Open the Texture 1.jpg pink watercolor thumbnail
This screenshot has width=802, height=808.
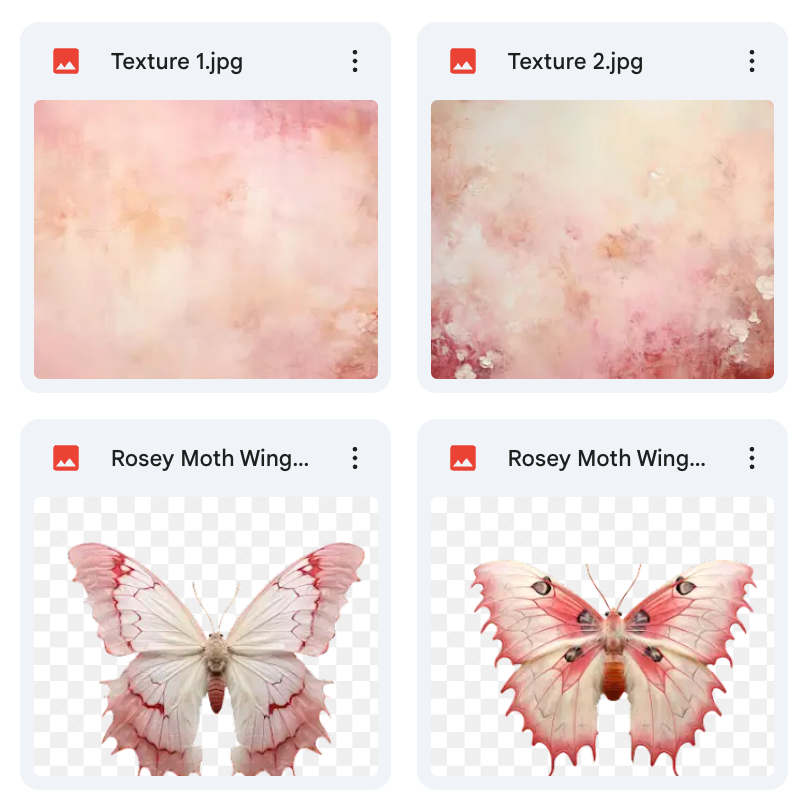[206, 240]
